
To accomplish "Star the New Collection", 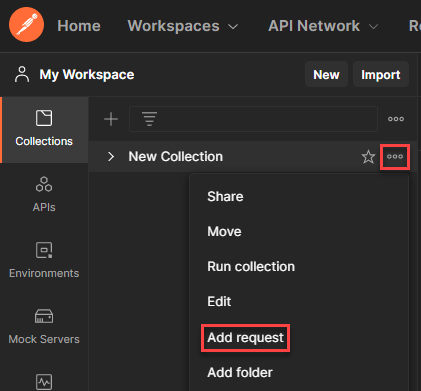I will click(368, 157).
